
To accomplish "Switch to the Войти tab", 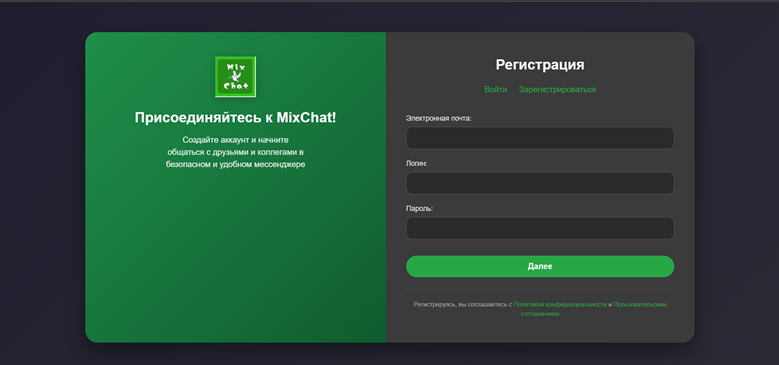I will (x=495, y=89).
